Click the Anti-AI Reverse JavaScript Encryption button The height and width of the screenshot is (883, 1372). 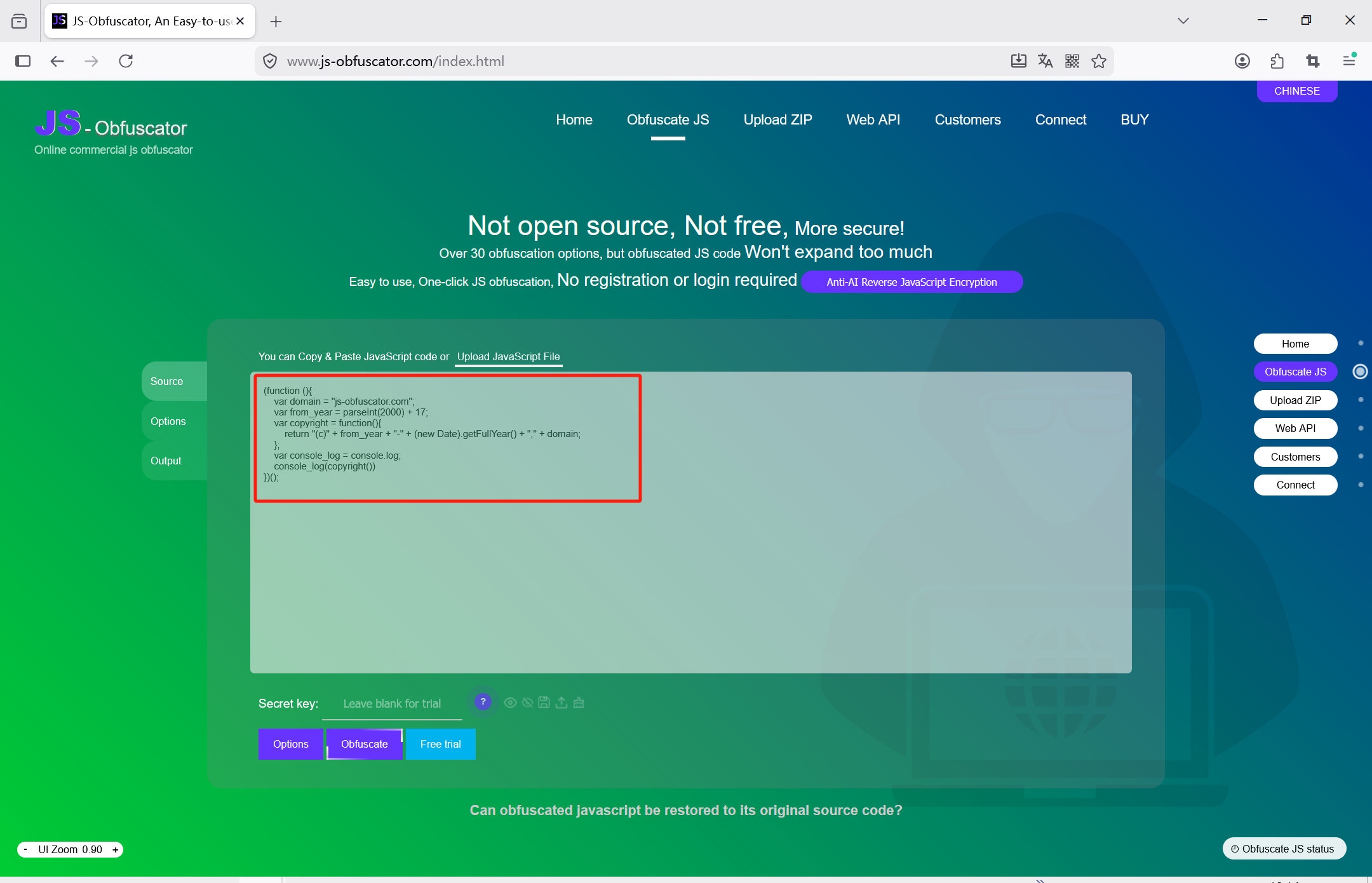(x=911, y=282)
